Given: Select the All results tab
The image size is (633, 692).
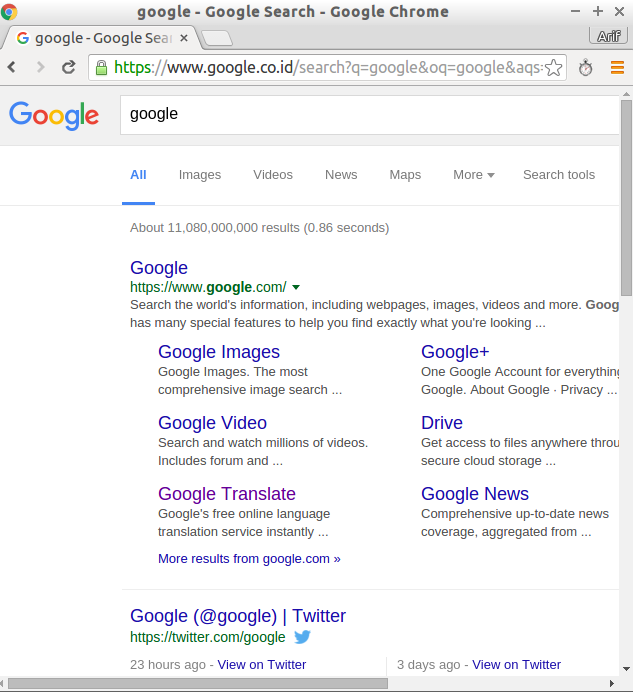Looking at the screenshot, I should pos(138,175).
